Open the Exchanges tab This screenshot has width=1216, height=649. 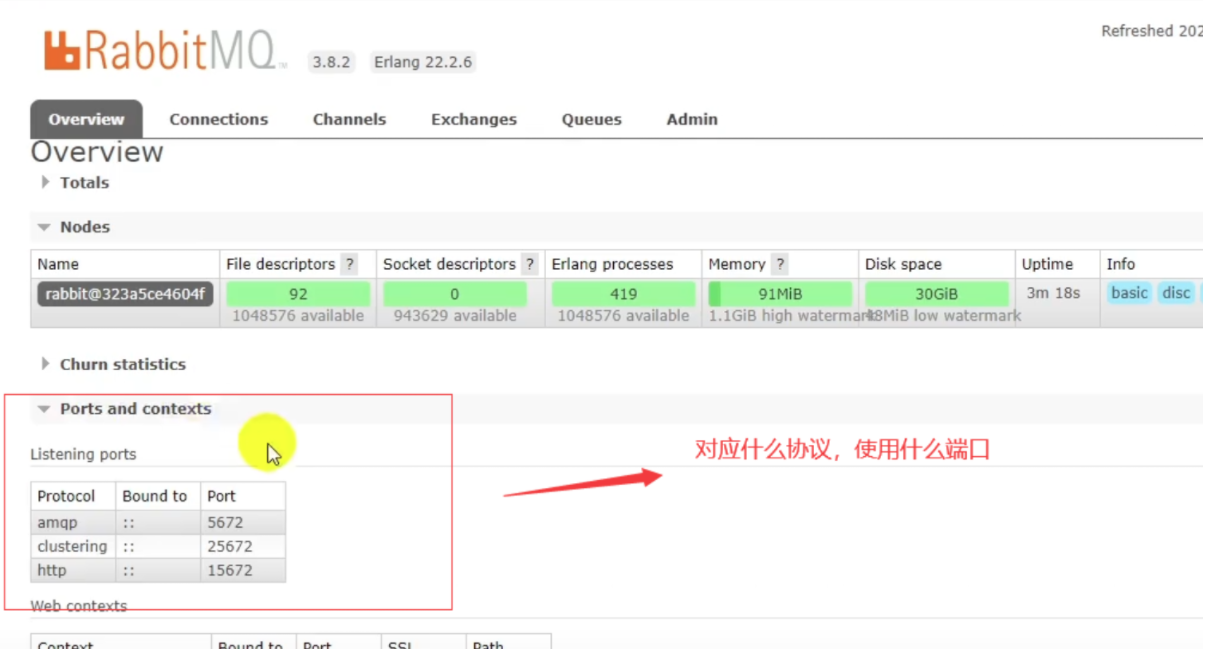click(474, 119)
